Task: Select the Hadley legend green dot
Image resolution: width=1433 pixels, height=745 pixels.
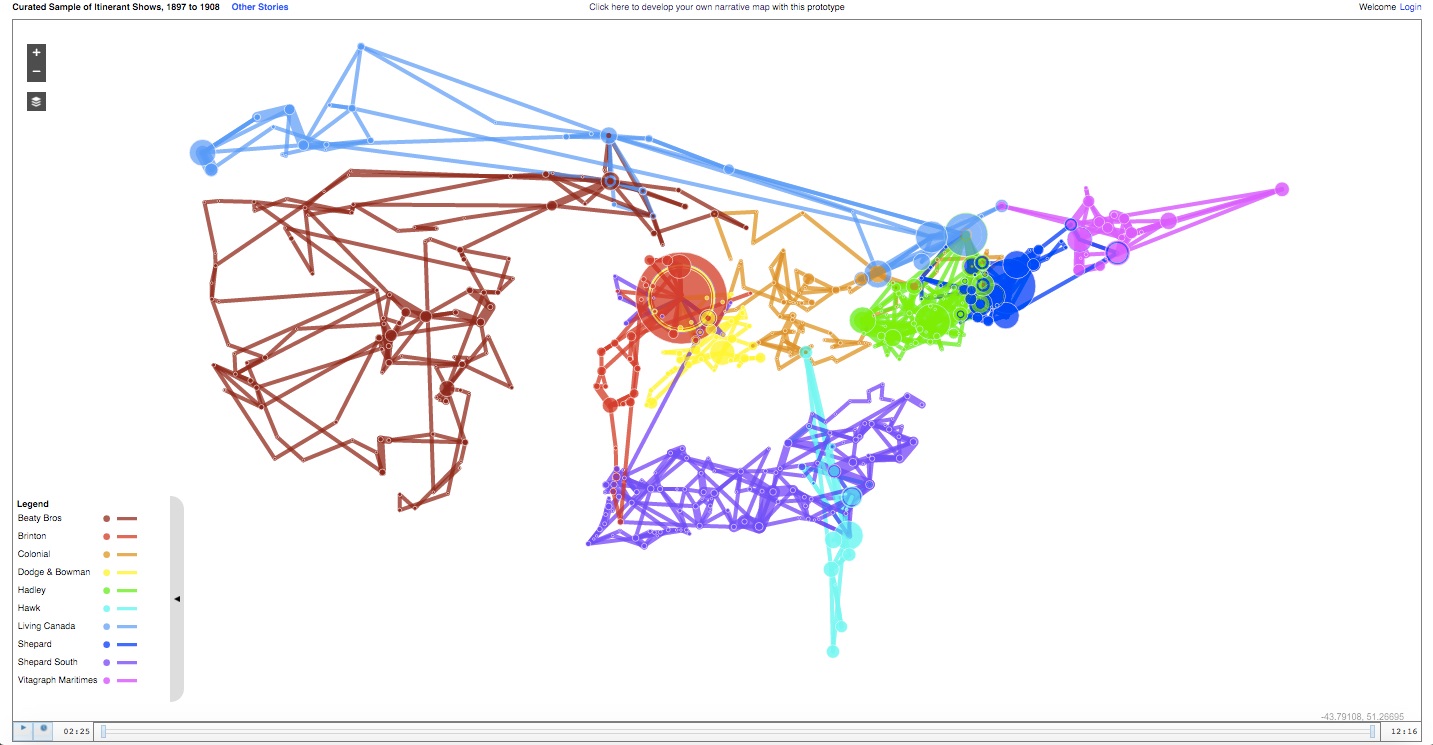Action: coord(106,591)
